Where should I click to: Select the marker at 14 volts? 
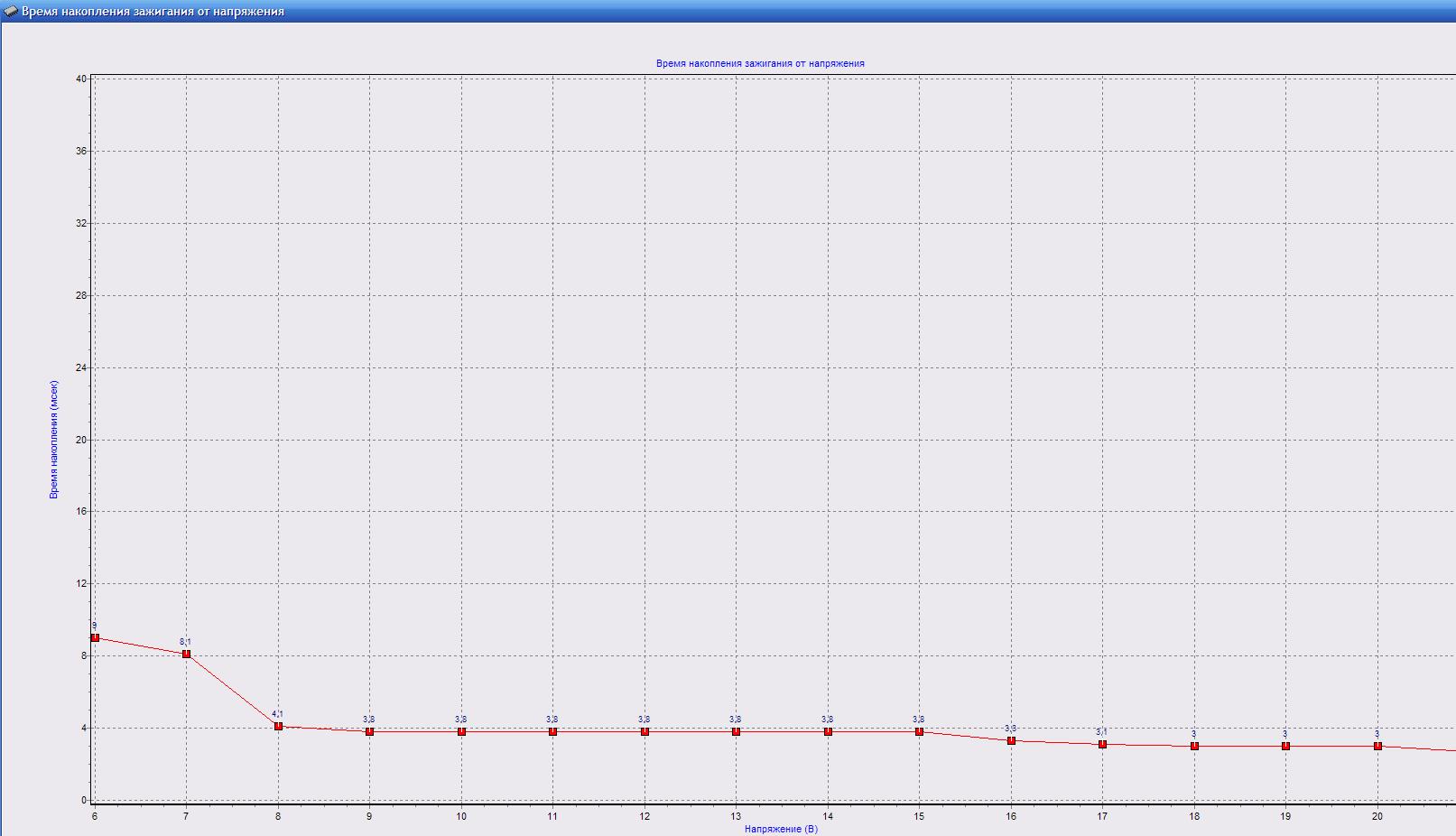tap(828, 731)
